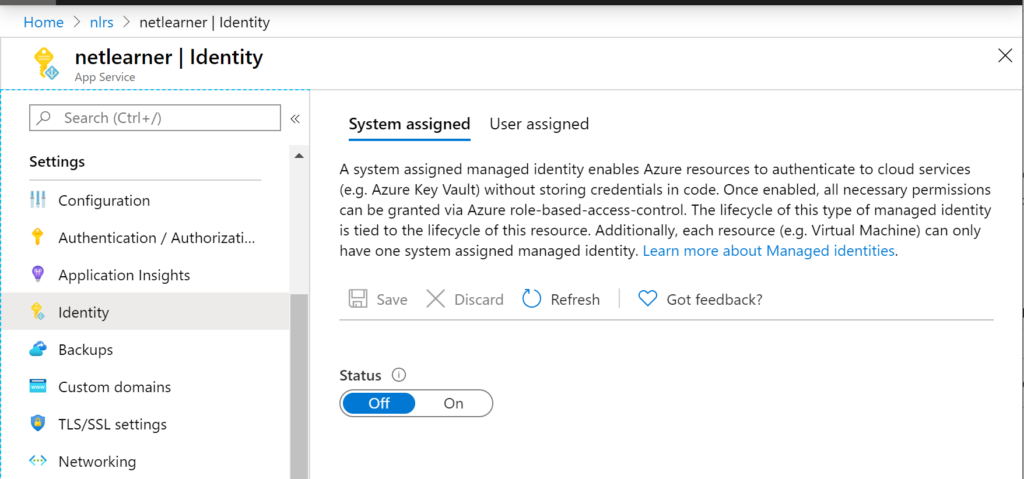This screenshot has width=1024, height=479.
Task: Click Got feedback? link
Action: (x=714, y=299)
